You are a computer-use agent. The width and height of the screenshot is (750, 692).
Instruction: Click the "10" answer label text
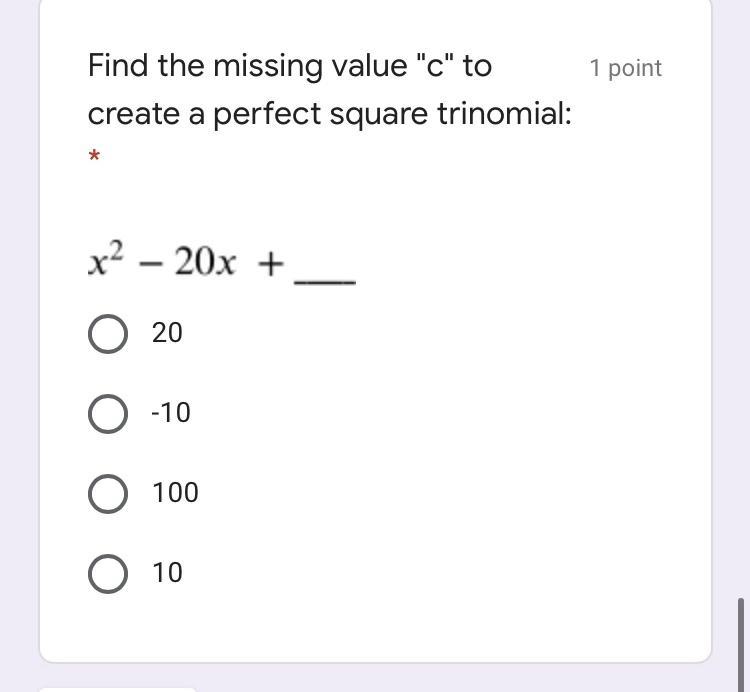pyautogui.click(x=167, y=573)
